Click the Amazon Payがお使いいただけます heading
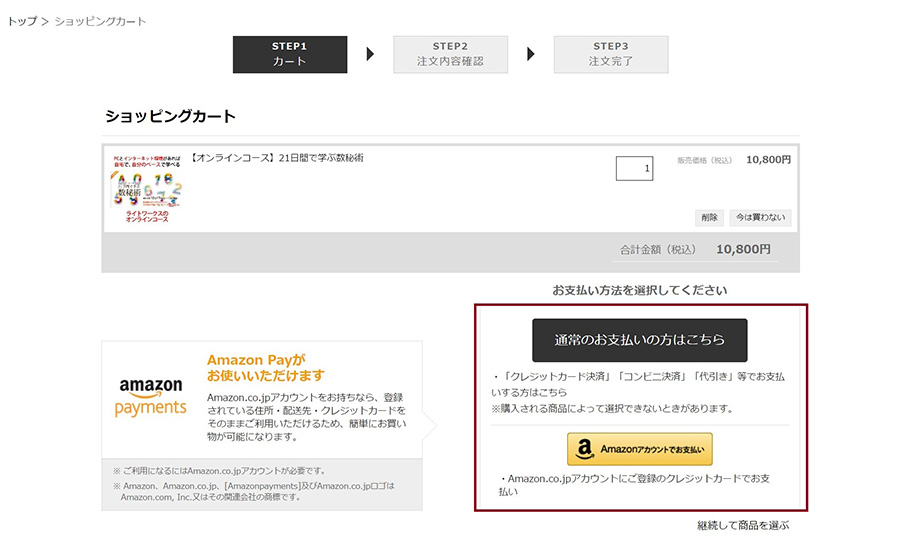This screenshot has height=555, width=900. [x=266, y=368]
